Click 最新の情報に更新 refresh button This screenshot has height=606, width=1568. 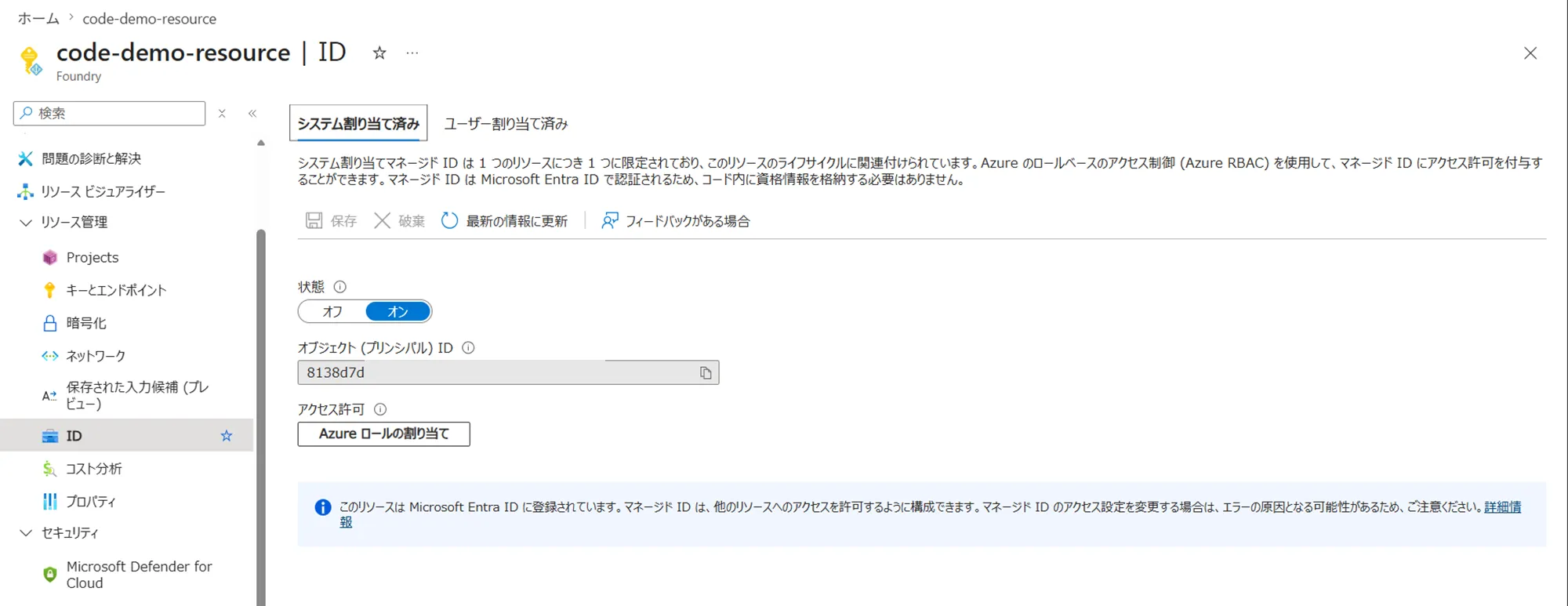[x=504, y=221]
